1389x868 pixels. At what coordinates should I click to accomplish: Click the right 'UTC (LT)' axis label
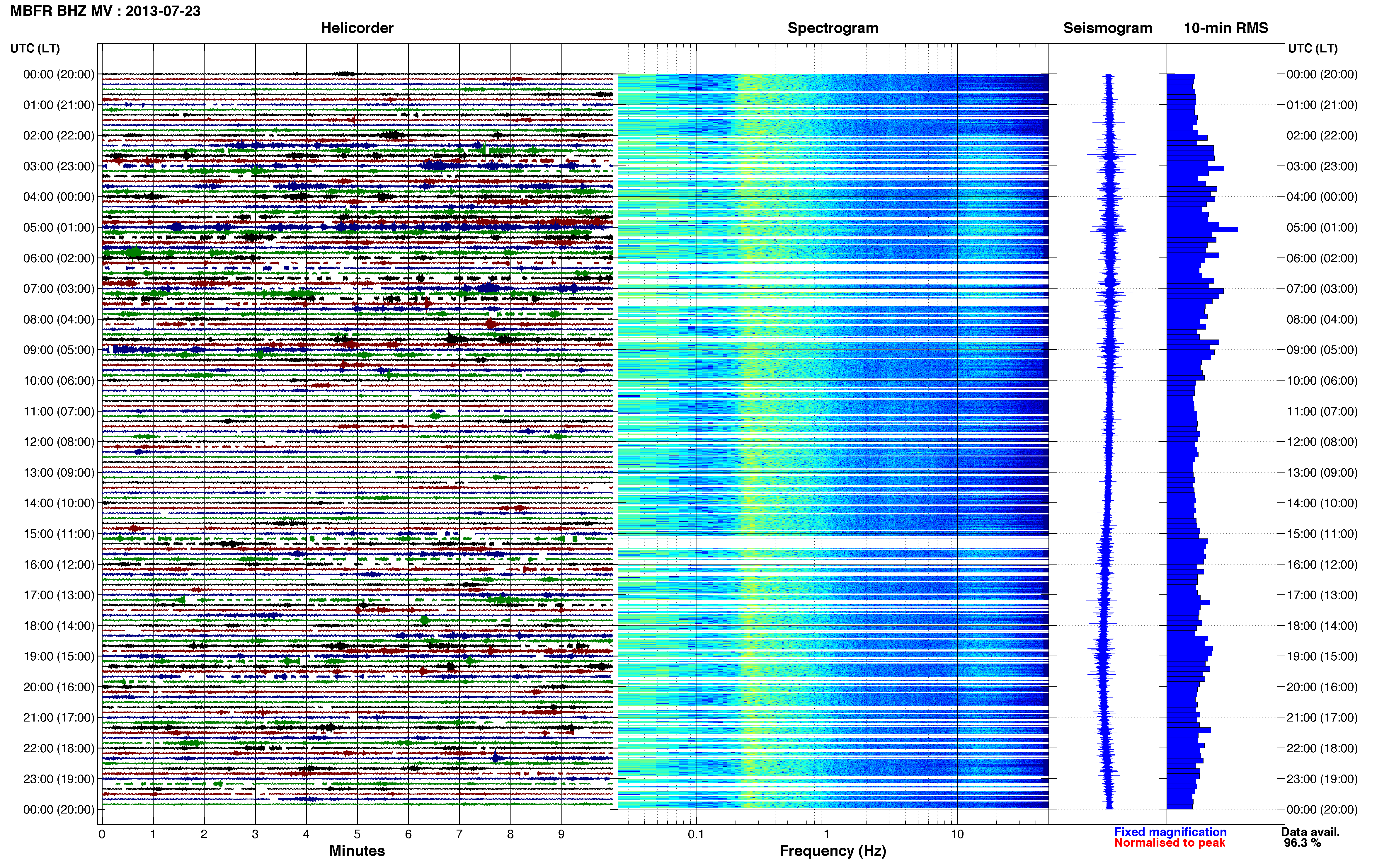[1313, 48]
